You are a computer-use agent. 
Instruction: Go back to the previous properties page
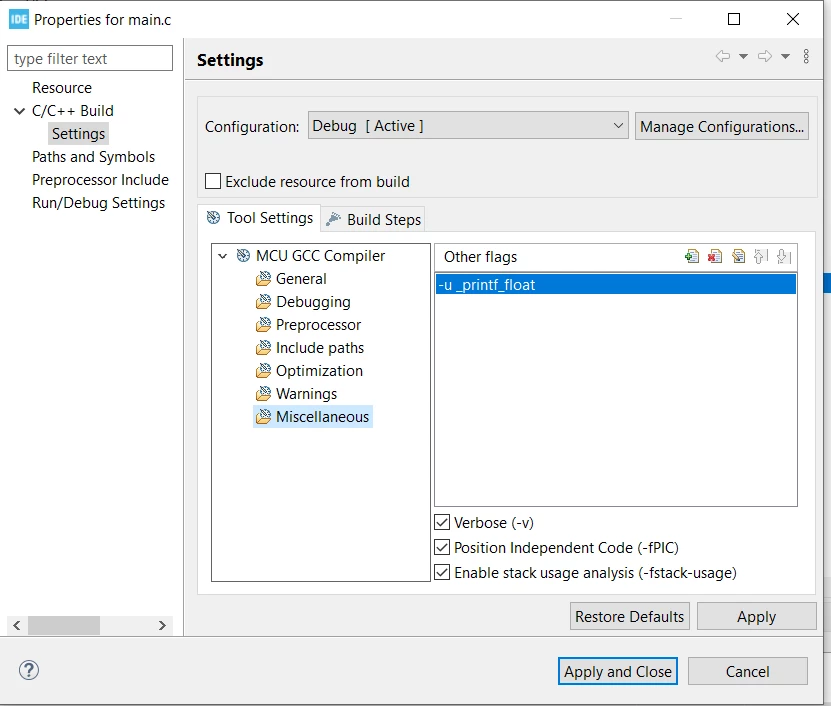click(723, 56)
